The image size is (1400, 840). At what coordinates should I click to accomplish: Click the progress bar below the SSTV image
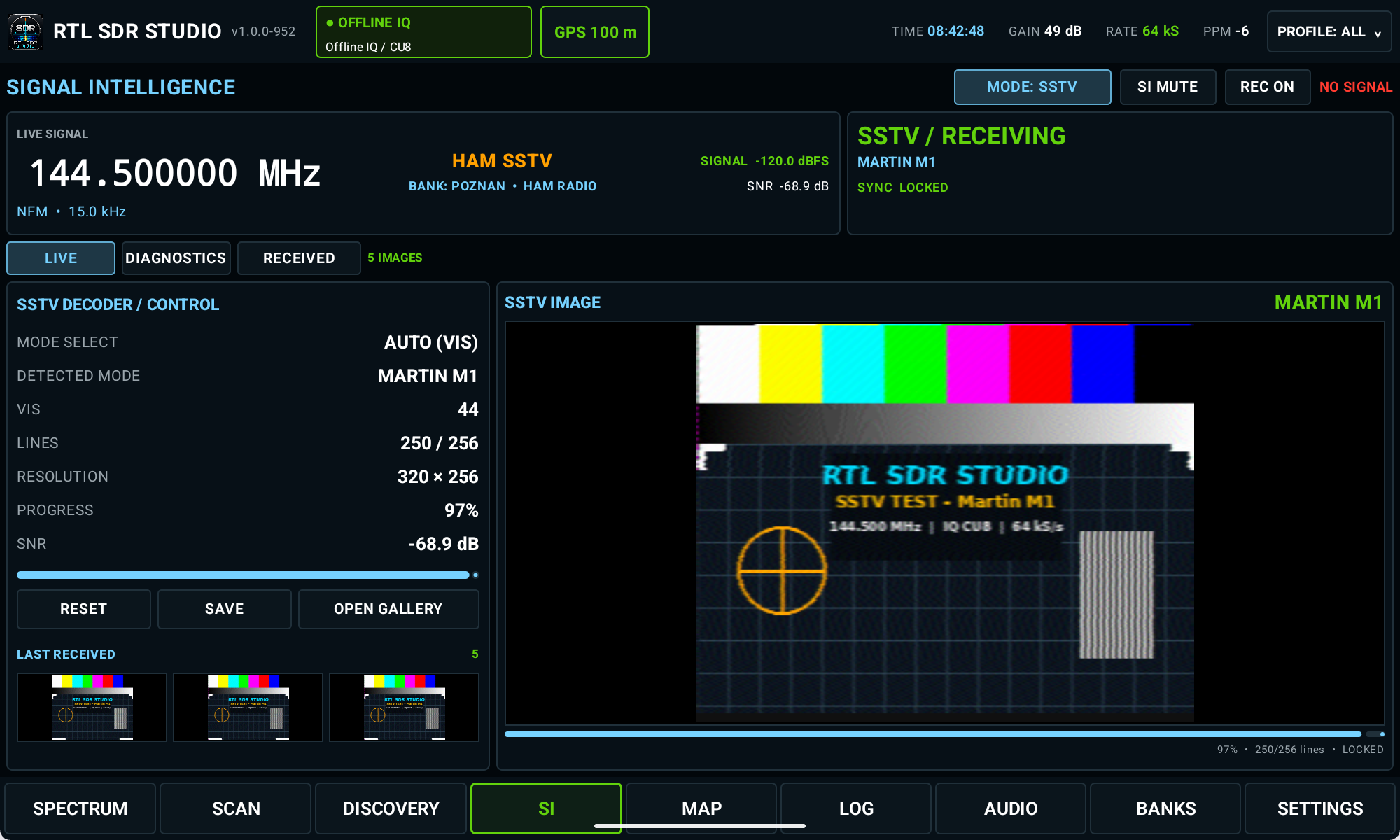point(944,734)
